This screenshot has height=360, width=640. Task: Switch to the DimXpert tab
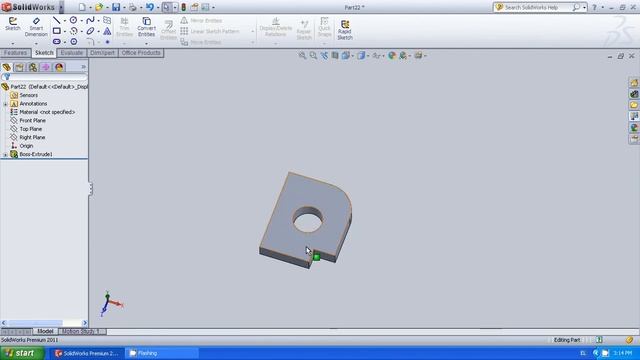click(102, 53)
